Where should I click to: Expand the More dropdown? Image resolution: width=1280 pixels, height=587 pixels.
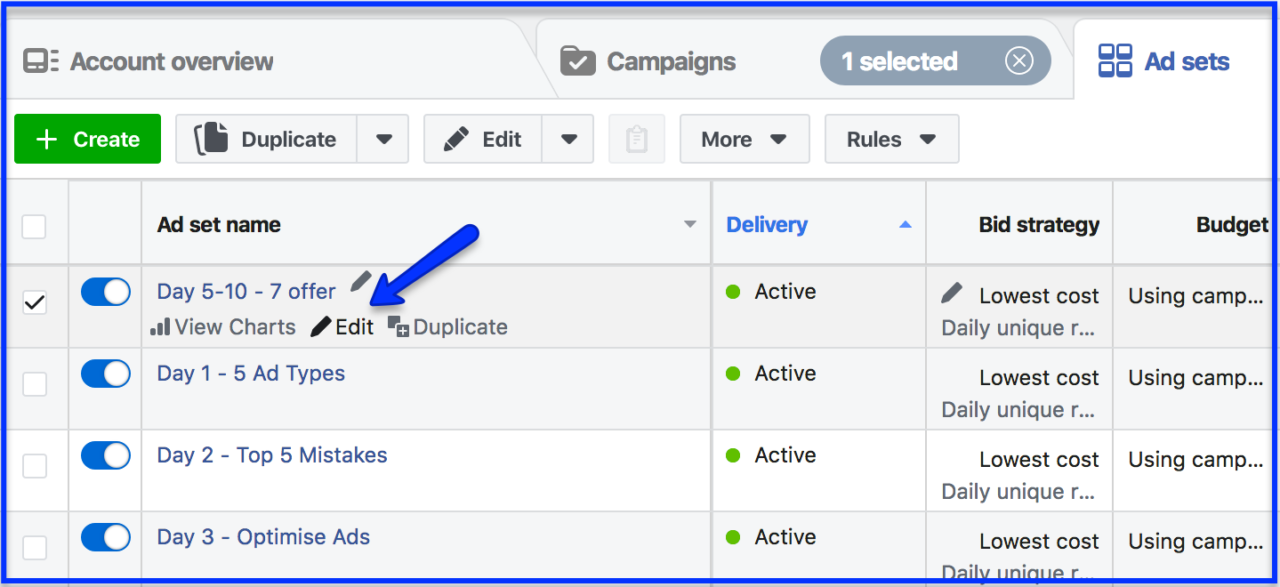(744, 139)
